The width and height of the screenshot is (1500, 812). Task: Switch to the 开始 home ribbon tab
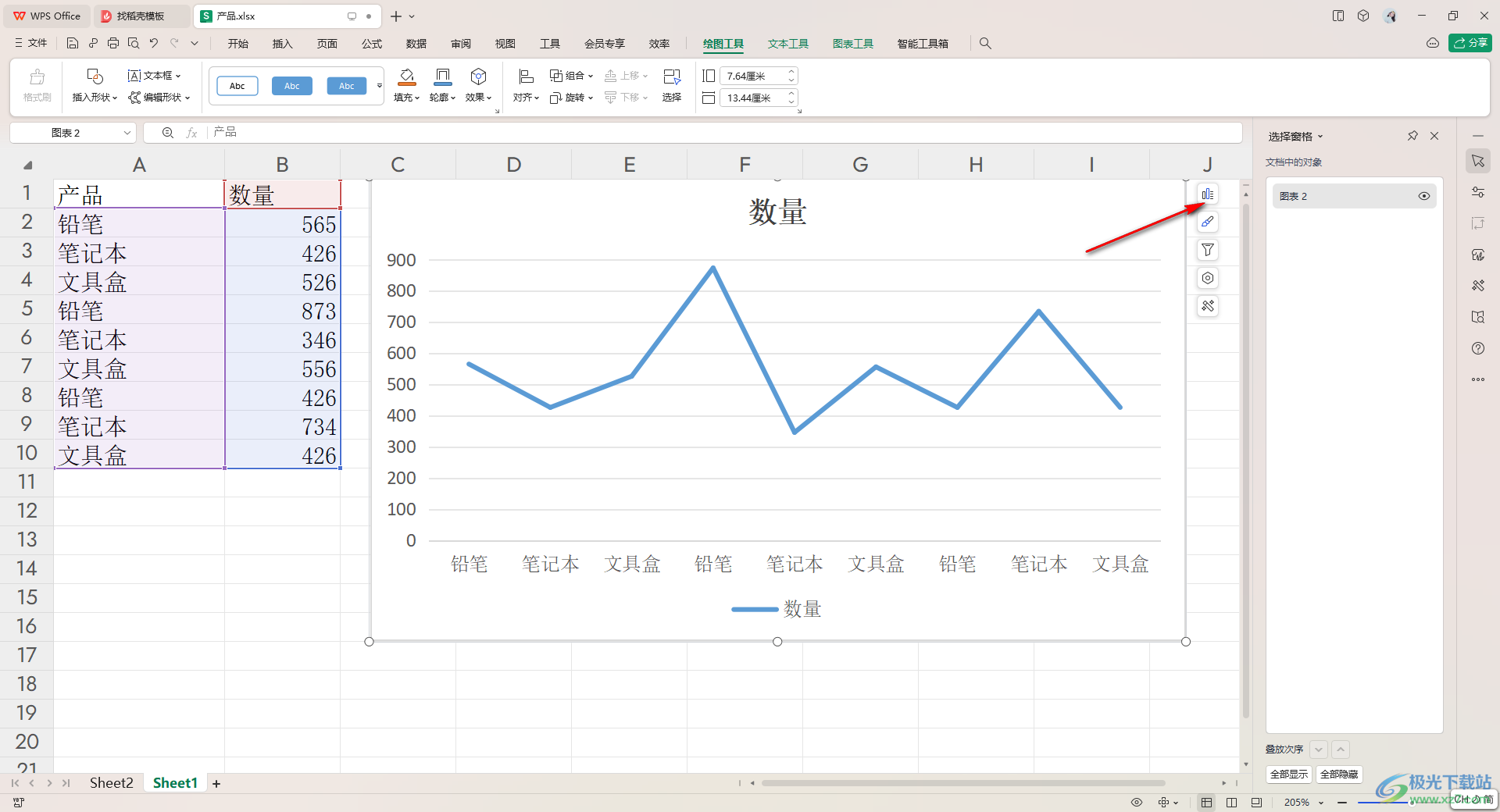coord(238,44)
